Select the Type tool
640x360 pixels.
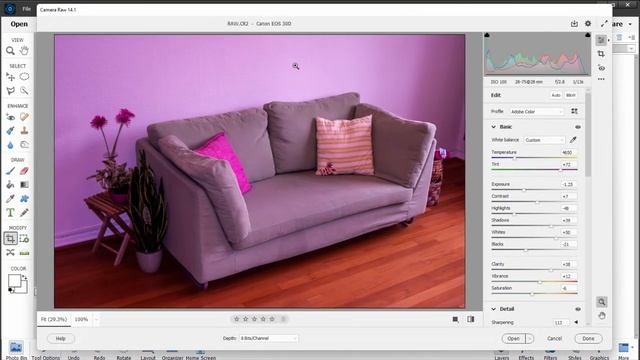[10, 213]
